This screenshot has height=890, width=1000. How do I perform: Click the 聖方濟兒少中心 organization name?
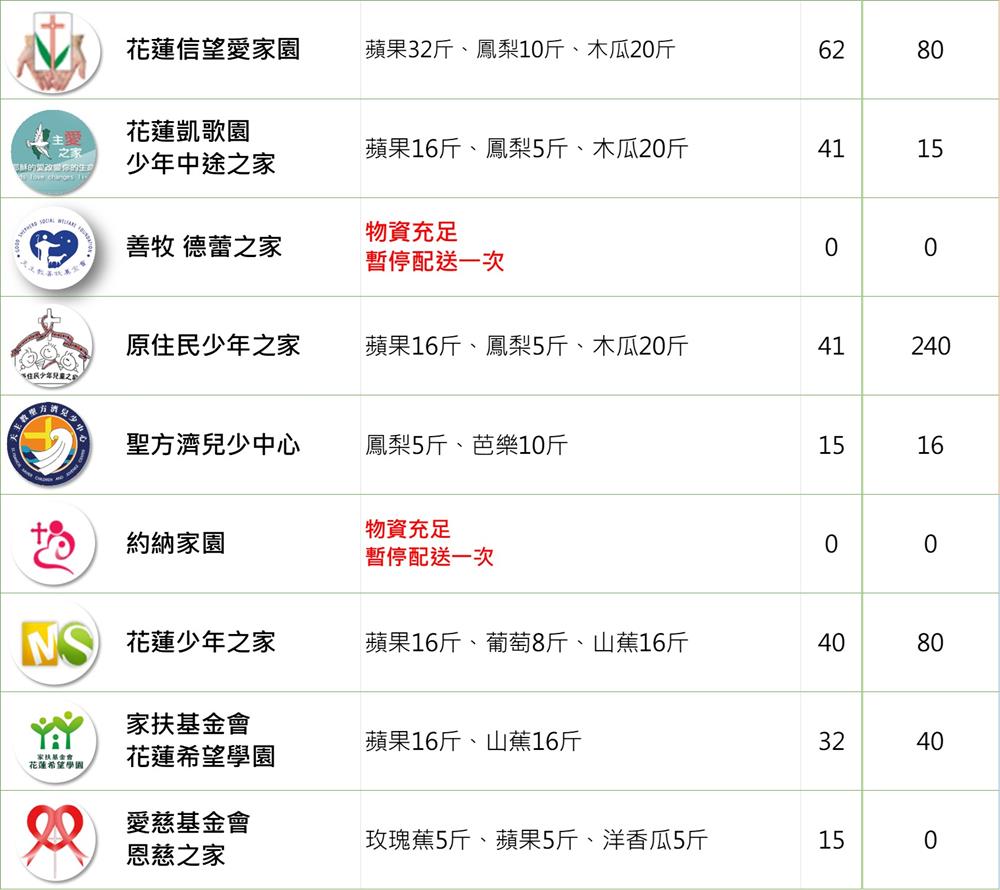(213, 444)
